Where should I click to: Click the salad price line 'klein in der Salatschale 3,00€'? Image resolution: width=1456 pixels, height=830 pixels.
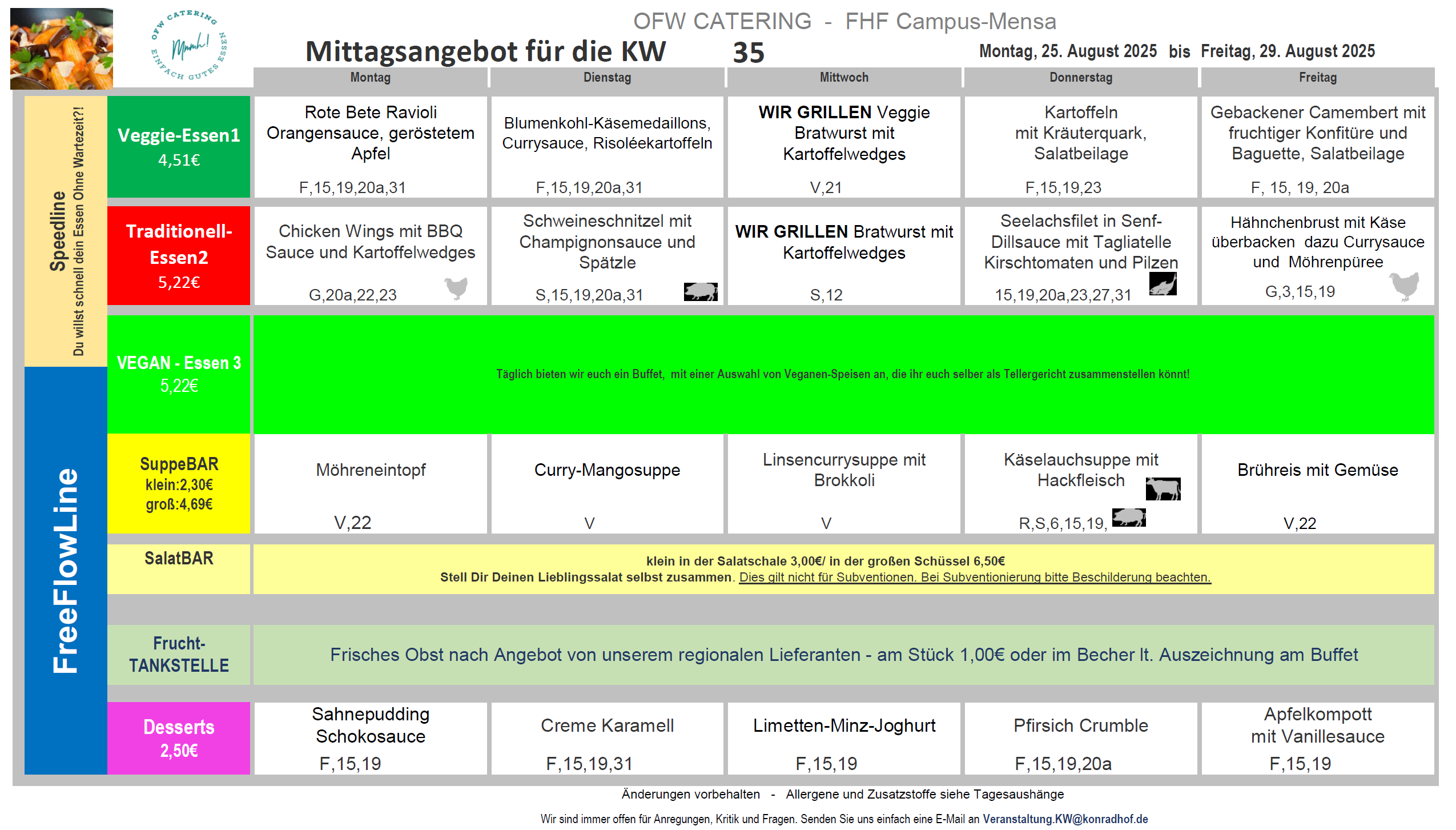pyautogui.click(x=826, y=561)
